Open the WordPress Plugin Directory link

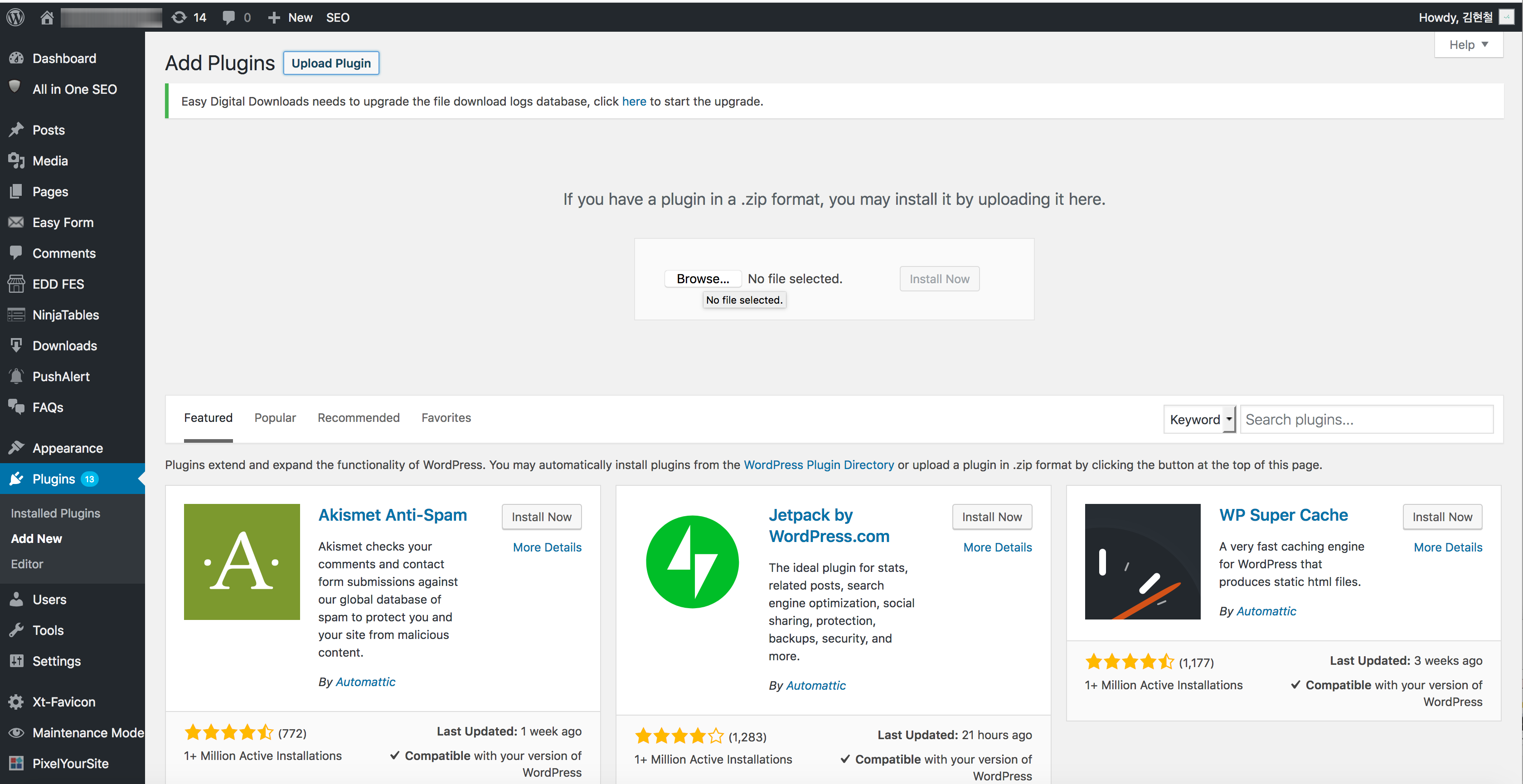[x=818, y=465]
